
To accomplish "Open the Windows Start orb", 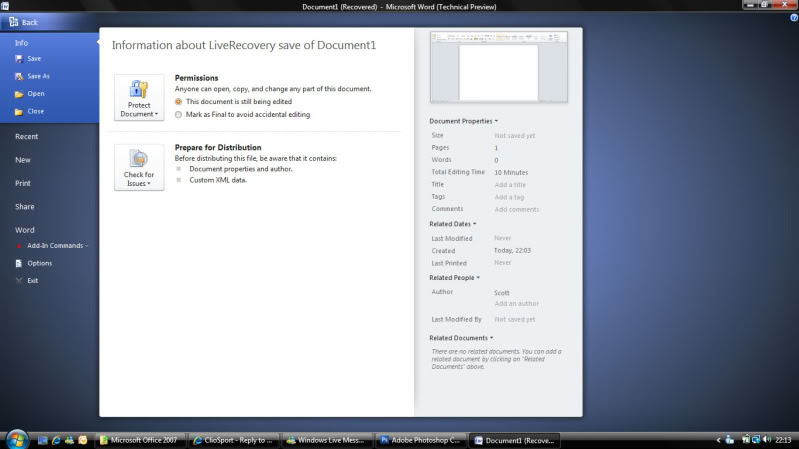I will click(x=17, y=439).
